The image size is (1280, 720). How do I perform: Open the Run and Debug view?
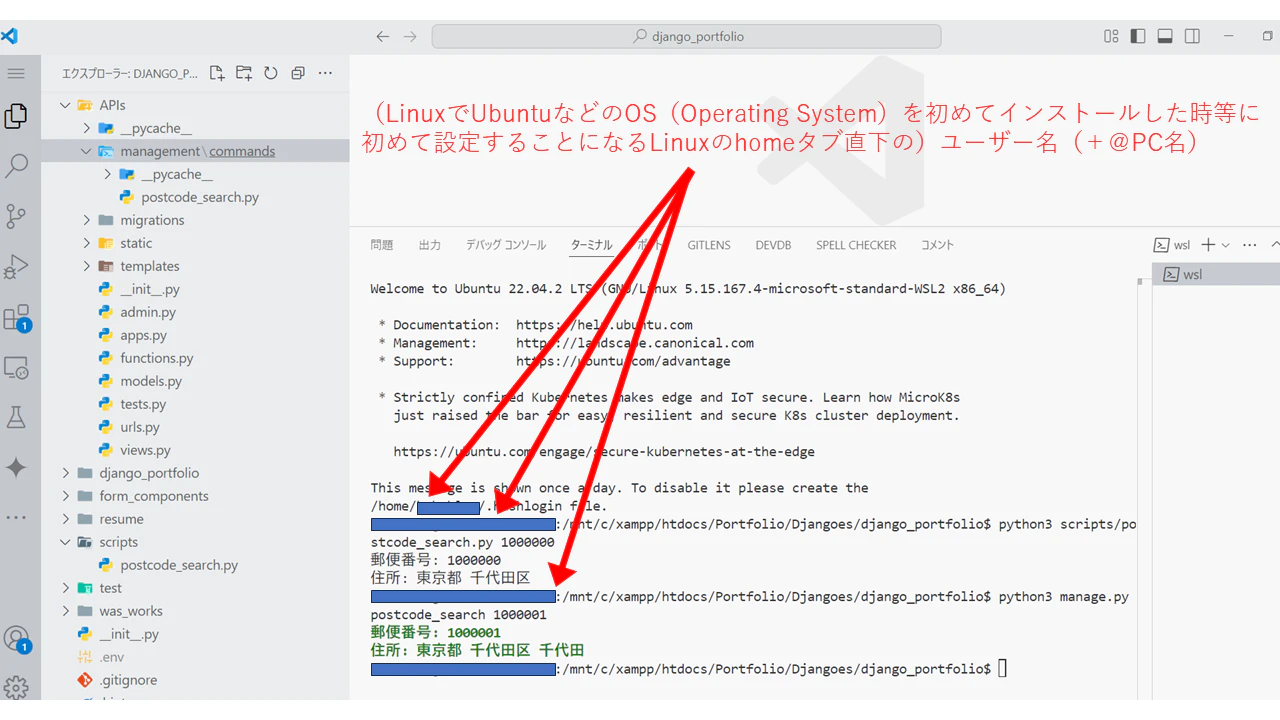click(x=16, y=267)
